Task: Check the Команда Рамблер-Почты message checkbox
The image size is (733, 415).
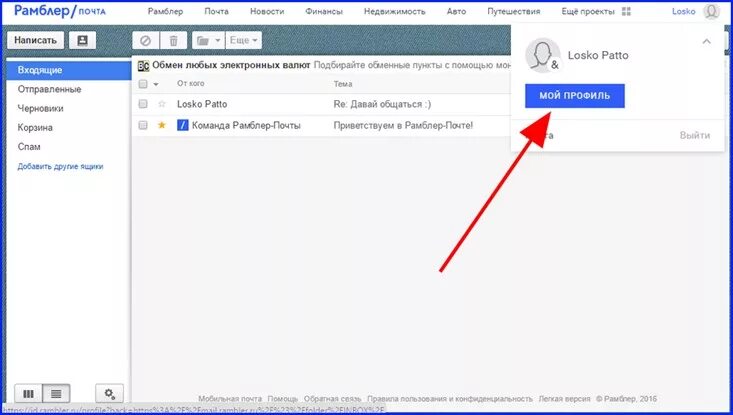Action: pyautogui.click(x=143, y=125)
